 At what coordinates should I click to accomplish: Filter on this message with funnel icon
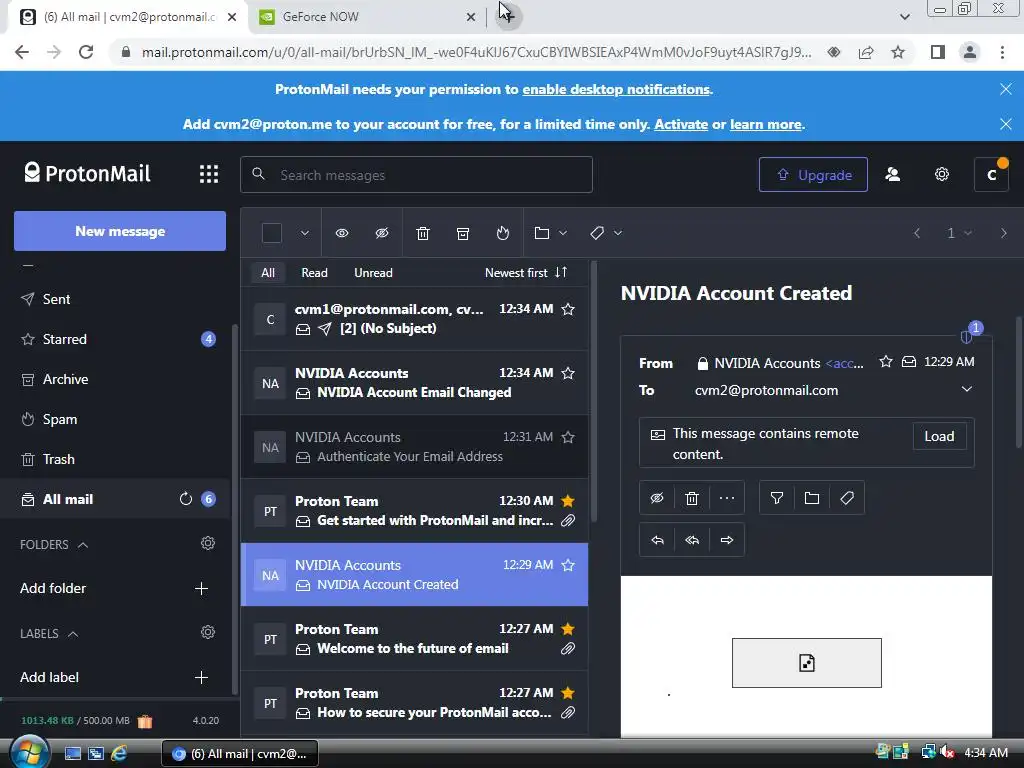pos(776,498)
